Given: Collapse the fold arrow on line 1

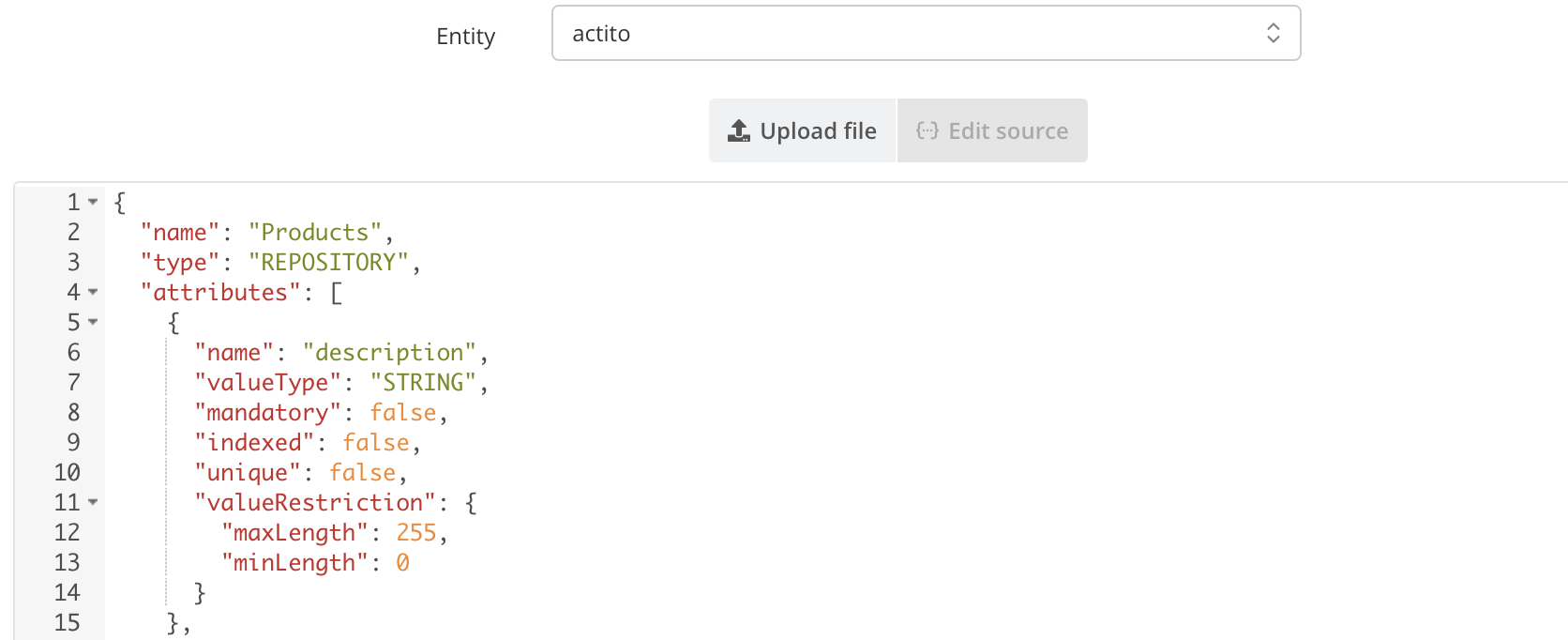Looking at the screenshot, I should point(93,202).
